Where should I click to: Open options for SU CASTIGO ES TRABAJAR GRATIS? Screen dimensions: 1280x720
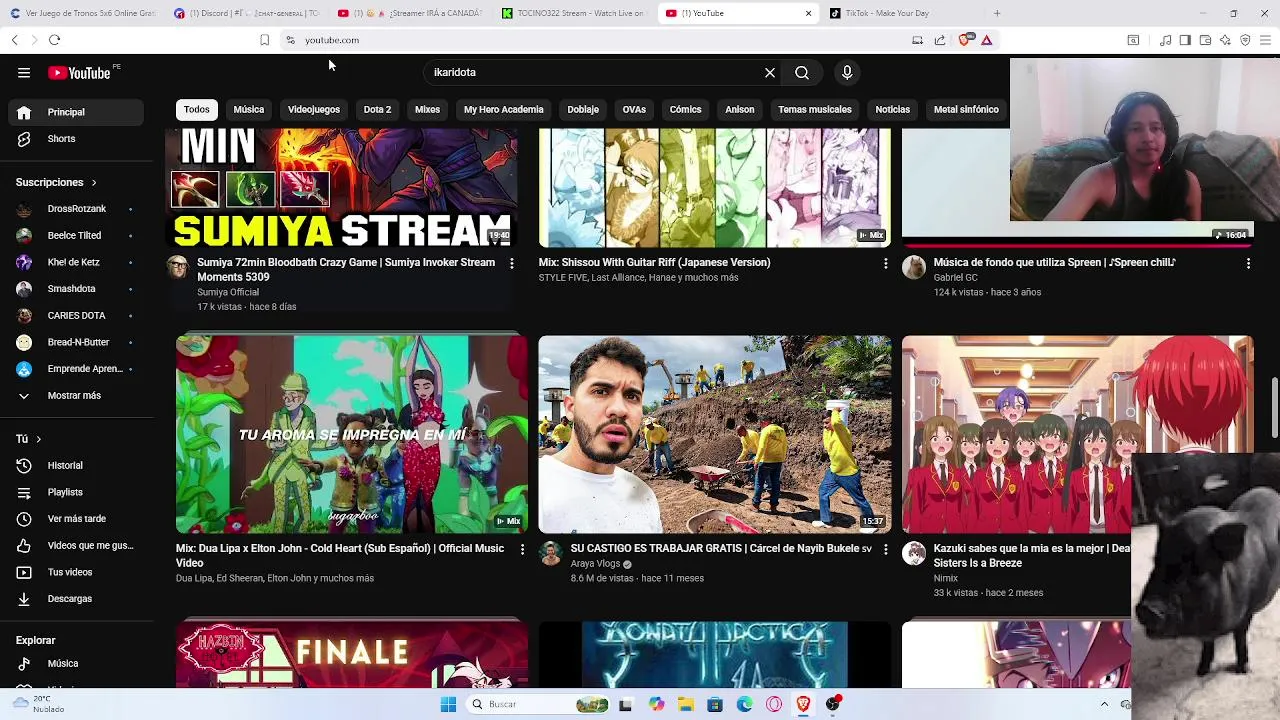coord(885,549)
